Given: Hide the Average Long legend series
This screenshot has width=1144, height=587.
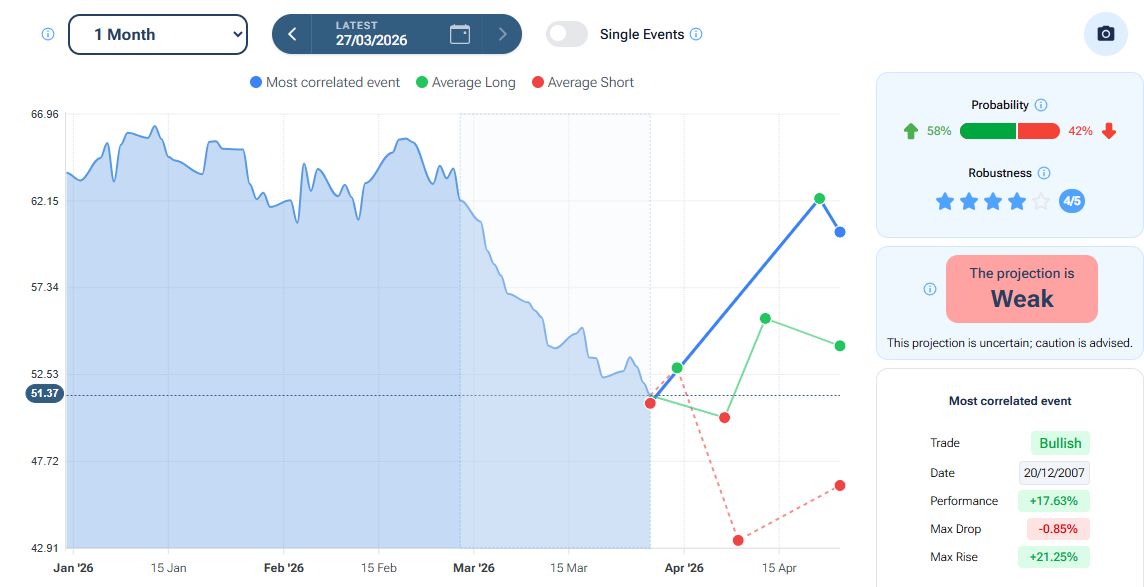Looking at the screenshot, I should coord(465,82).
